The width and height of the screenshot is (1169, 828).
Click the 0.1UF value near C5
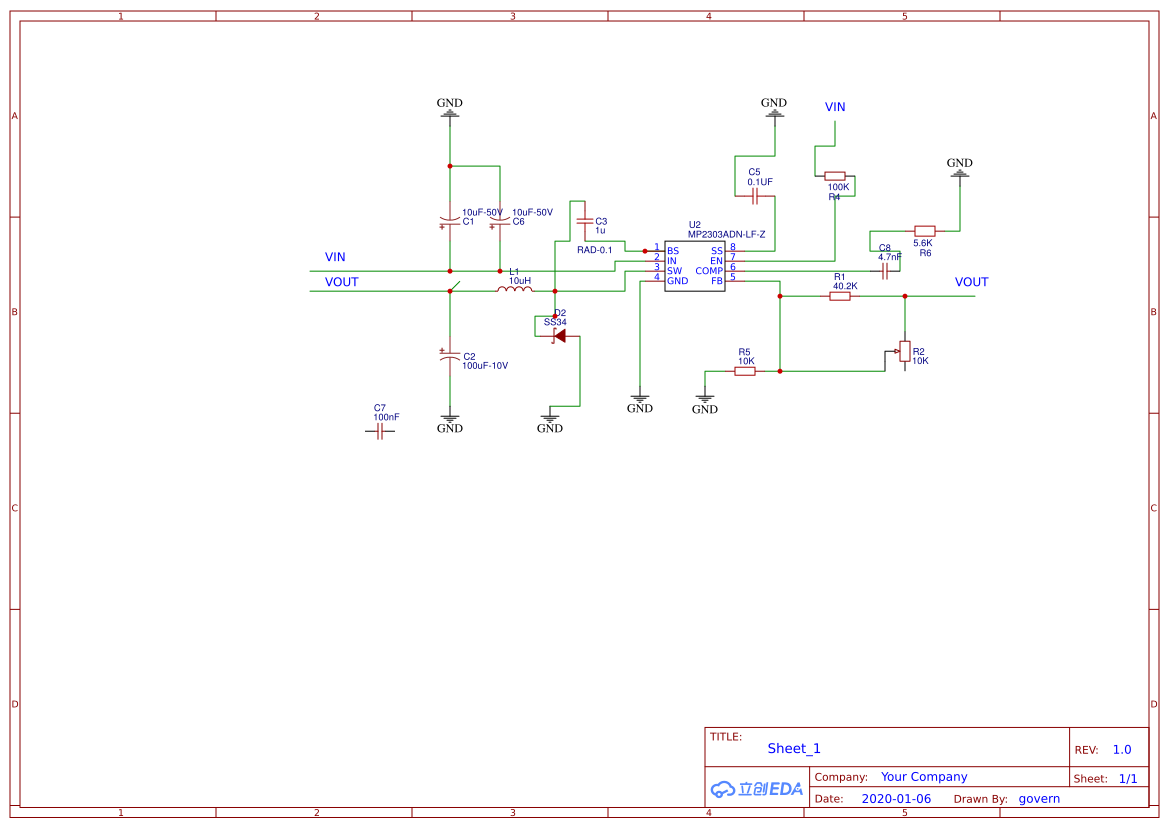coord(760,182)
